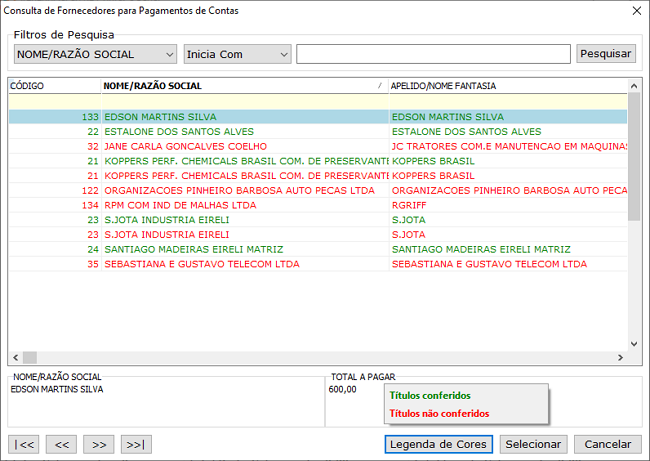
Task: Click the search text input field
Action: (433, 54)
